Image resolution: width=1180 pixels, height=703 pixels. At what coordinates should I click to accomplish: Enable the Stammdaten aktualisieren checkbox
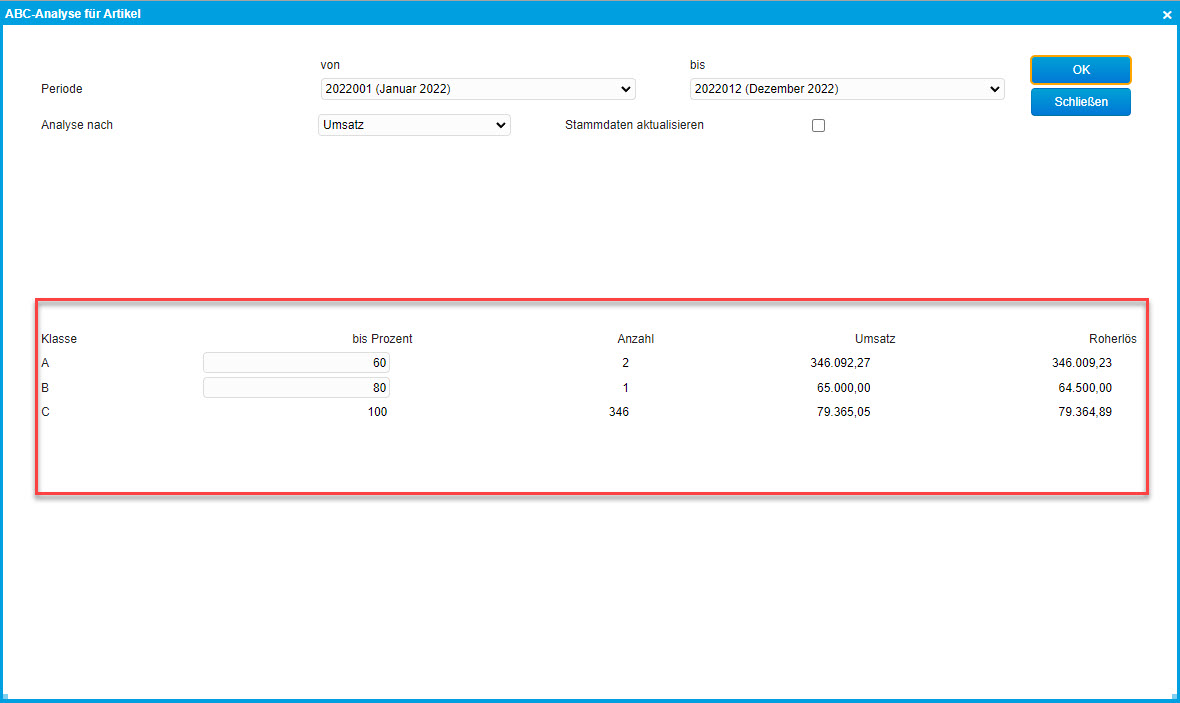point(818,126)
